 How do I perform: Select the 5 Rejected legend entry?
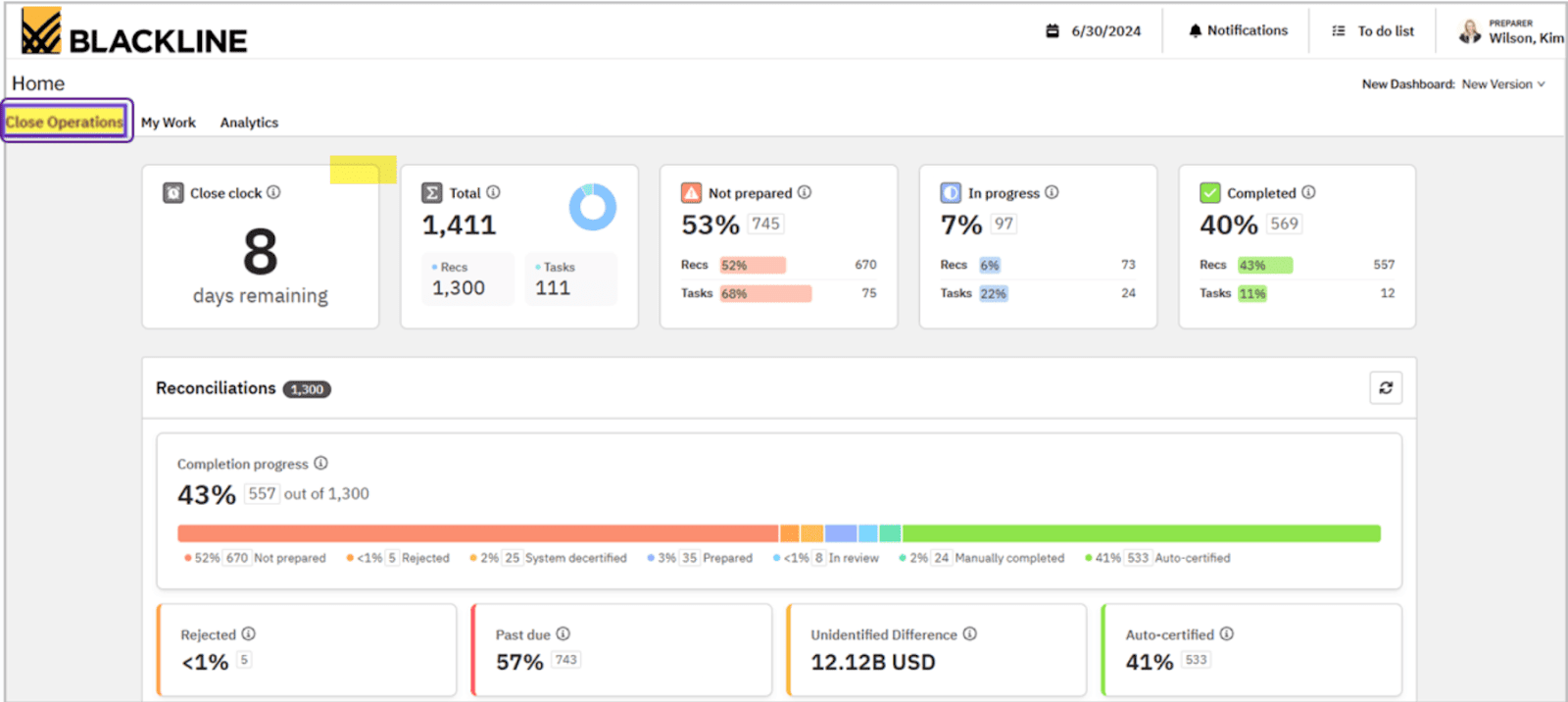[x=398, y=558]
